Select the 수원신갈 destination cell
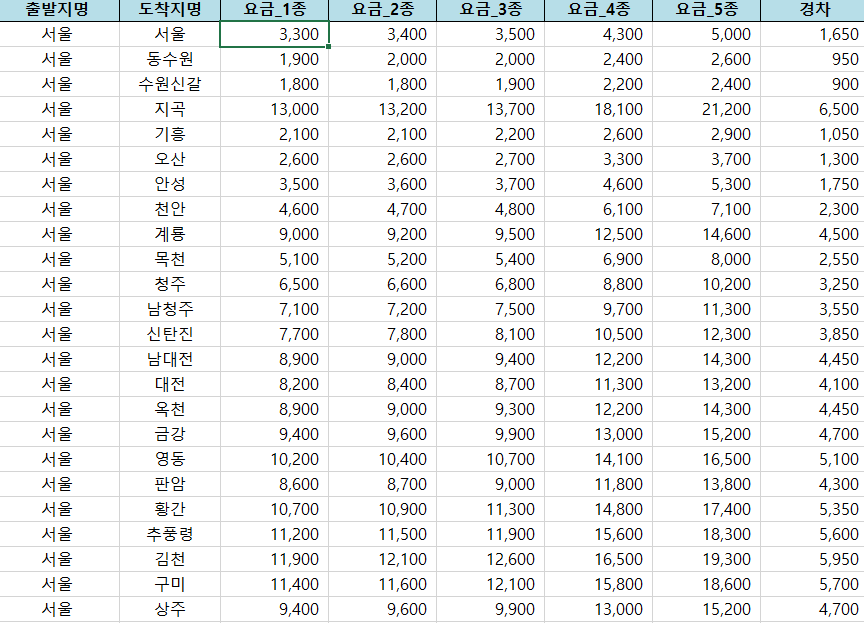Image resolution: width=864 pixels, height=623 pixels. click(170, 84)
